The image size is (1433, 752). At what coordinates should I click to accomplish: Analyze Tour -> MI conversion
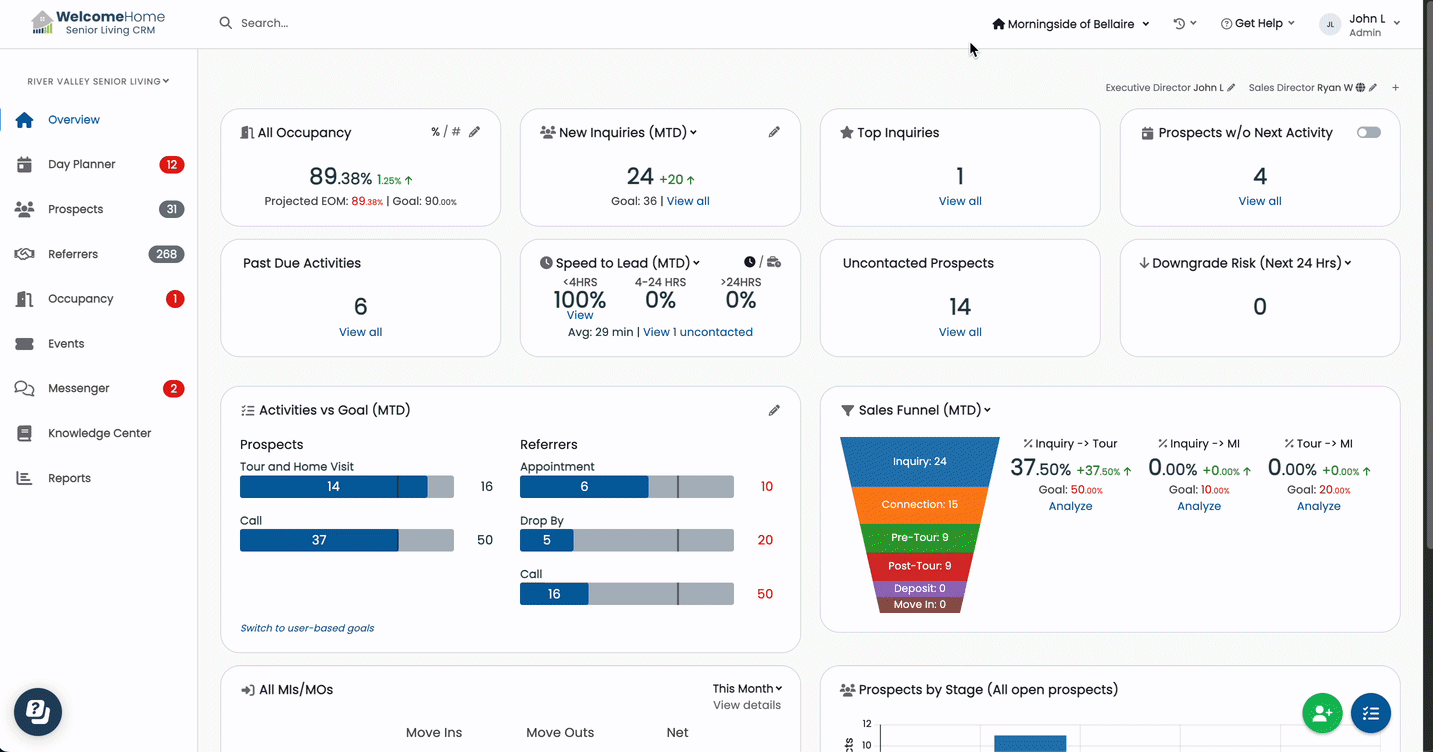(x=1319, y=506)
